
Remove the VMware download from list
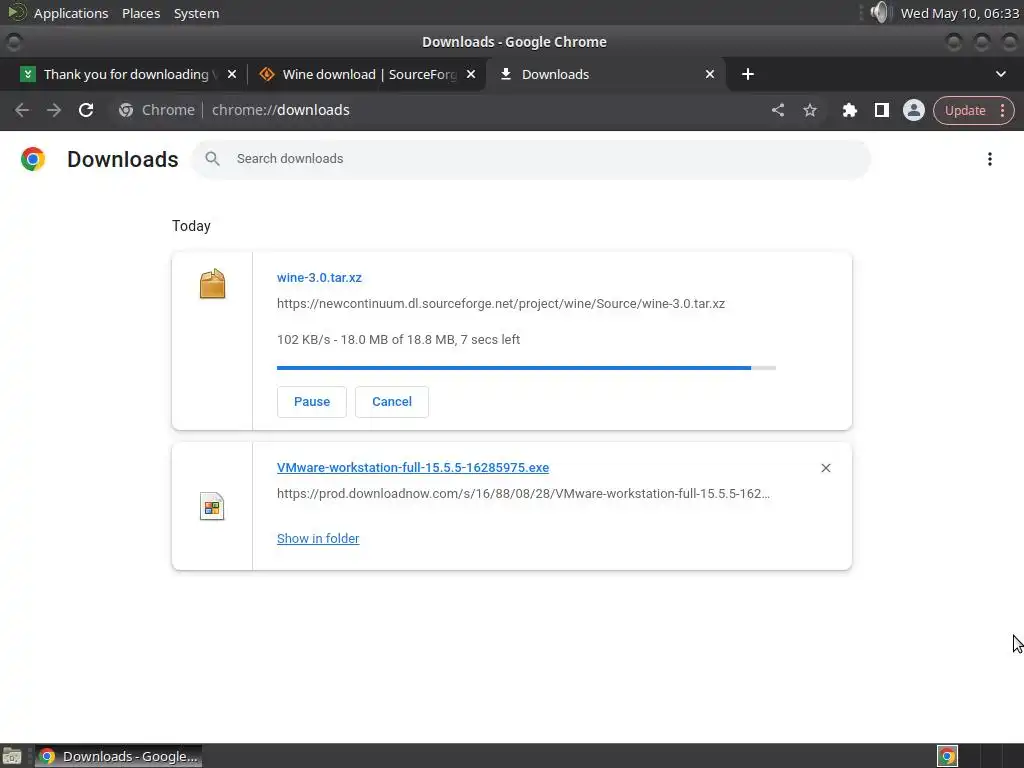[825, 468]
